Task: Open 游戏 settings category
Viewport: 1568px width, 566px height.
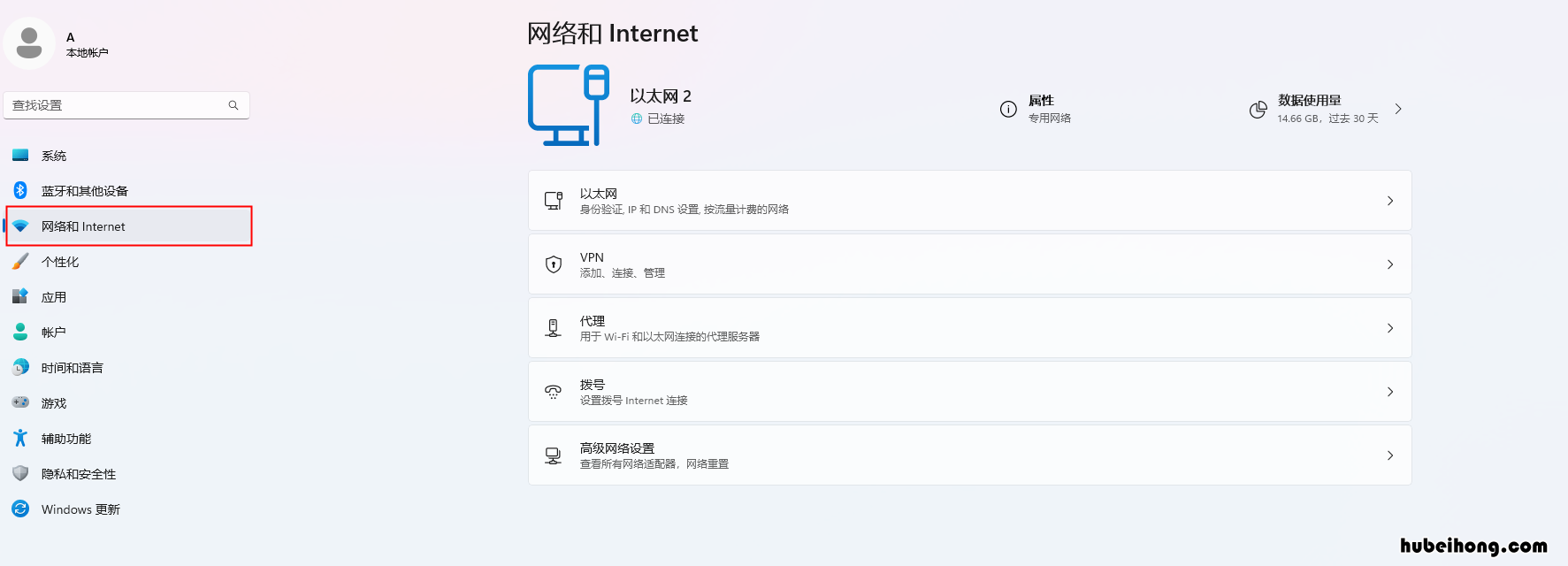Action: tap(128, 403)
